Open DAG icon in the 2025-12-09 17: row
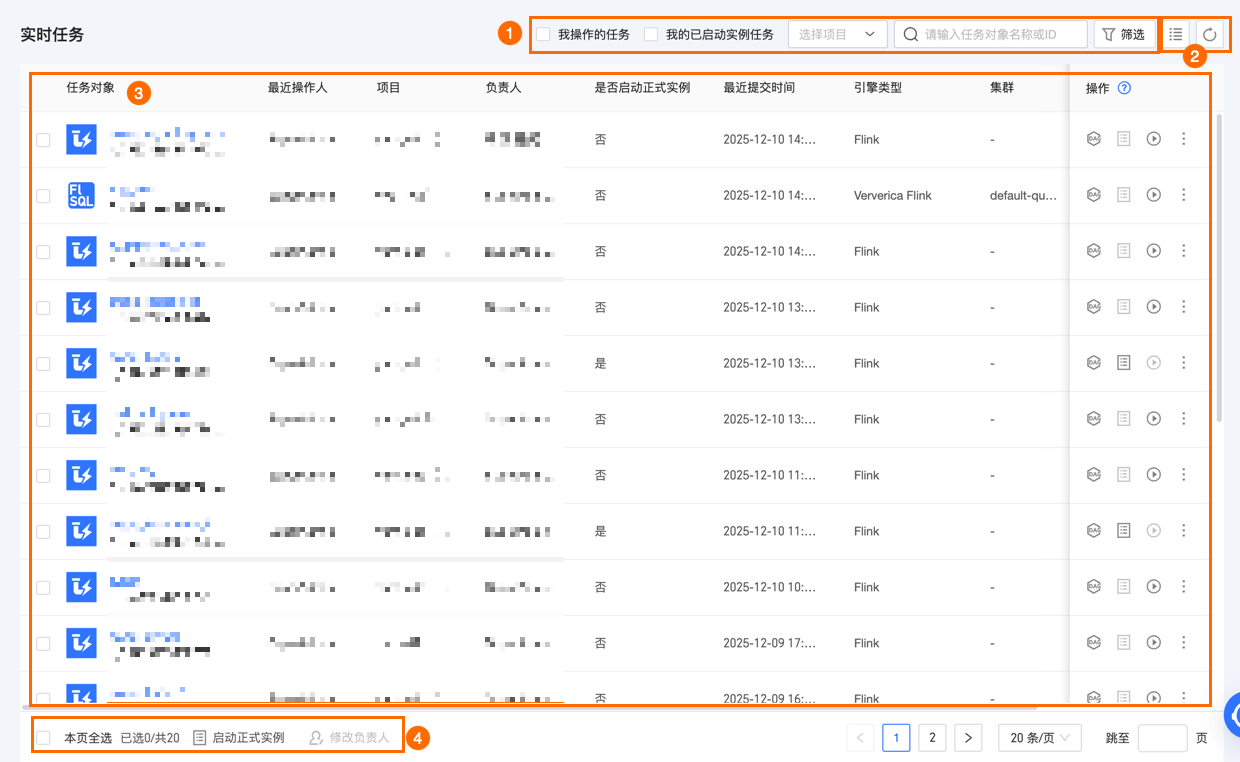The image size is (1240, 762). click(x=1094, y=643)
